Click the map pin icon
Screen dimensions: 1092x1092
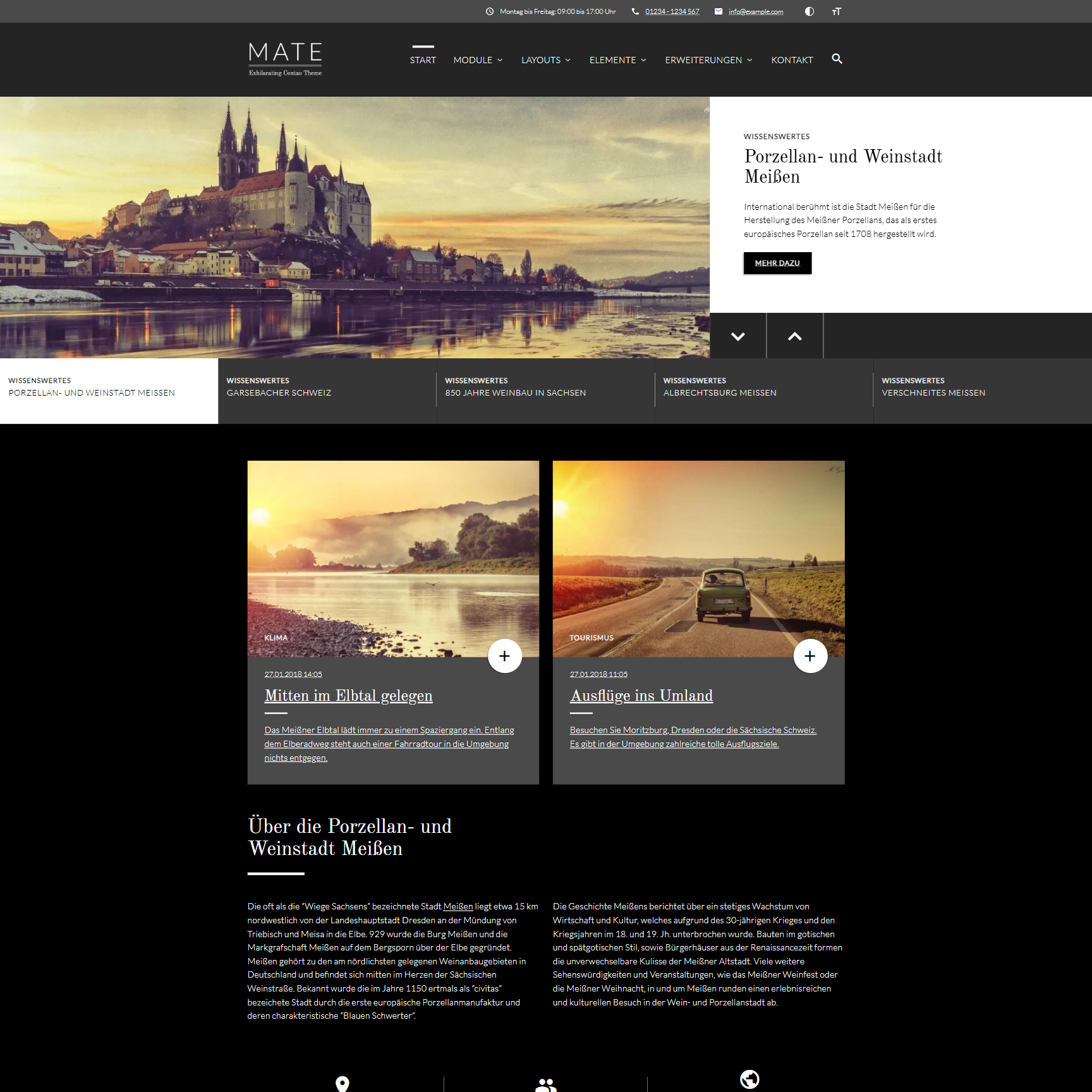coord(342,1083)
